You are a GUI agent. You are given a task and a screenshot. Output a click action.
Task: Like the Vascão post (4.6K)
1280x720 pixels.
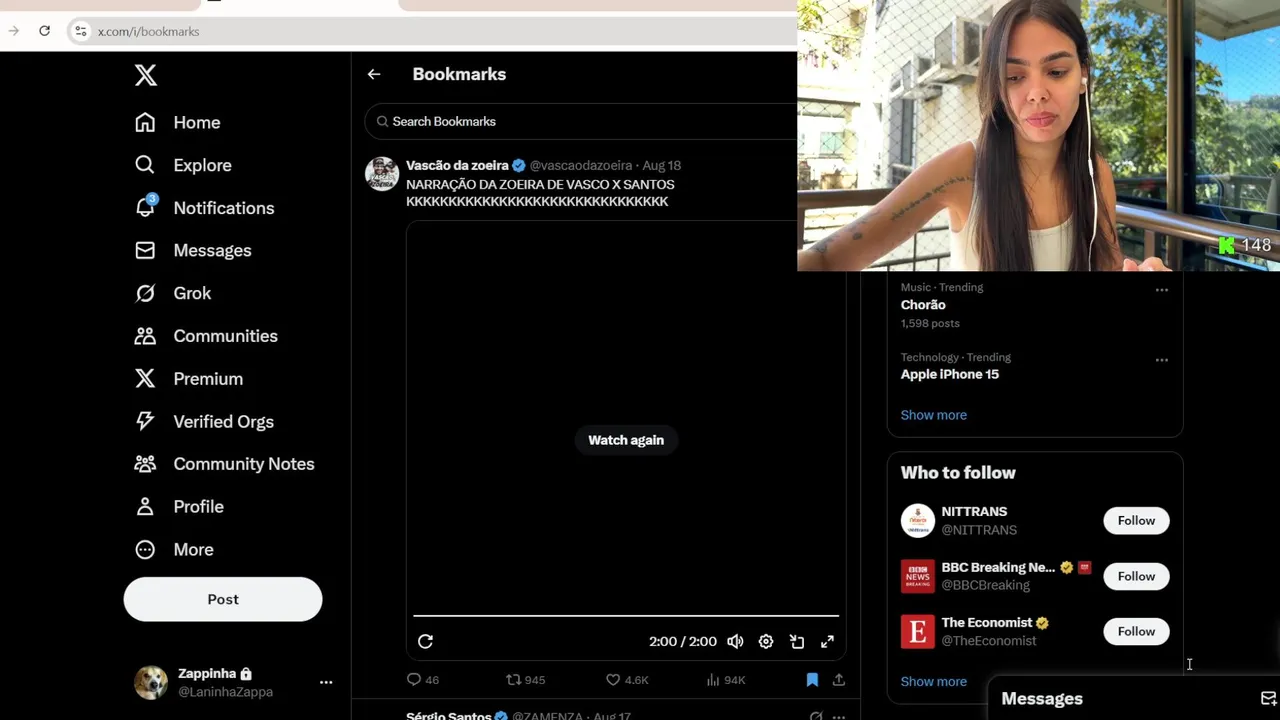click(x=627, y=680)
